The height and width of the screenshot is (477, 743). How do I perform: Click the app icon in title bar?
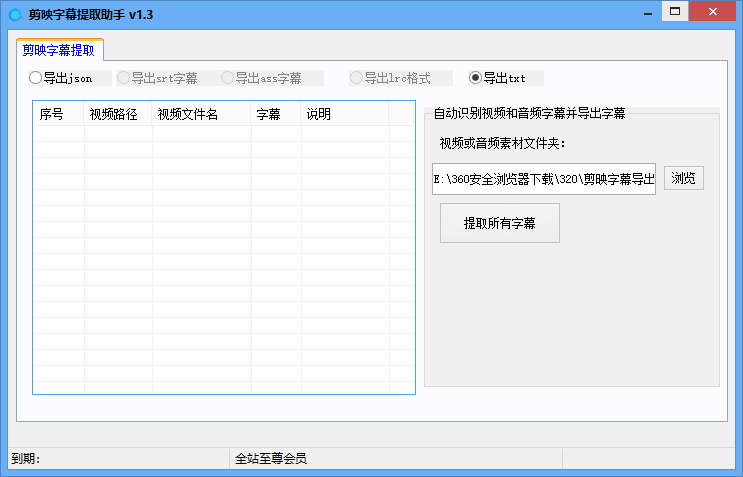tap(16, 15)
